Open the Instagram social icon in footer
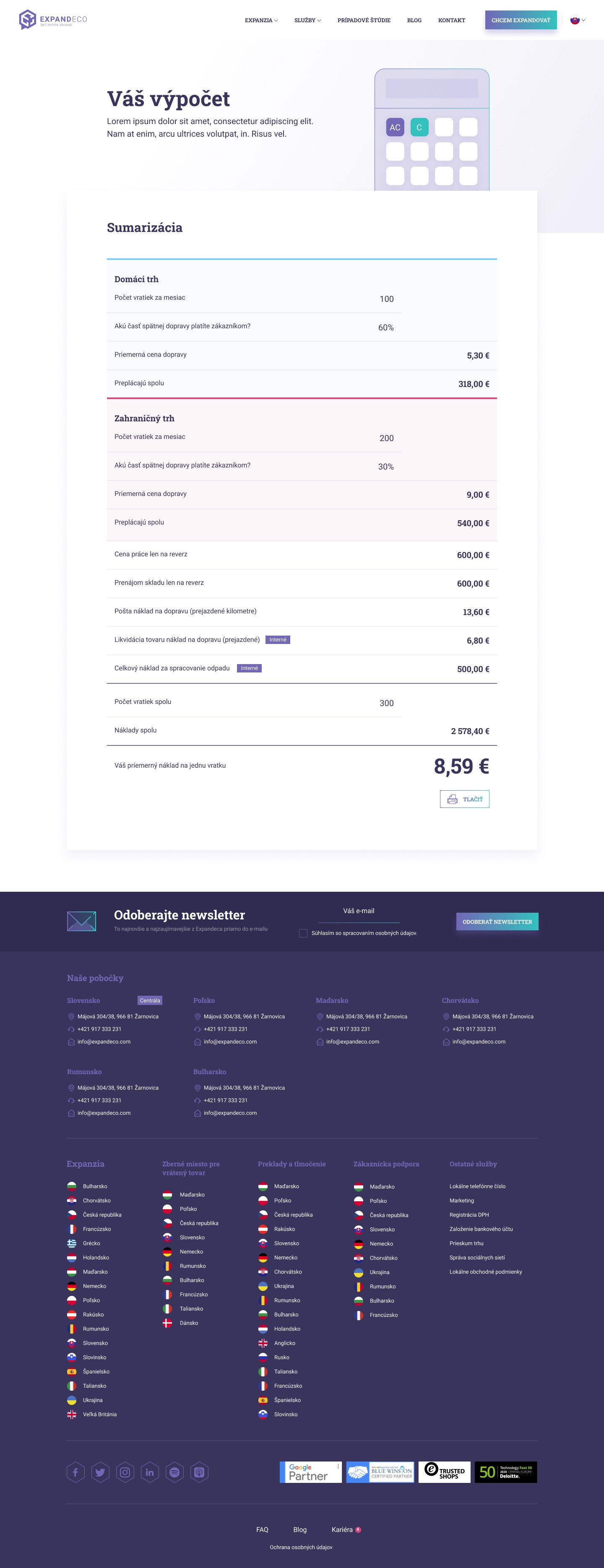This screenshot has width=604, height=1568. pyautogui.click(x=125, y=1472)
